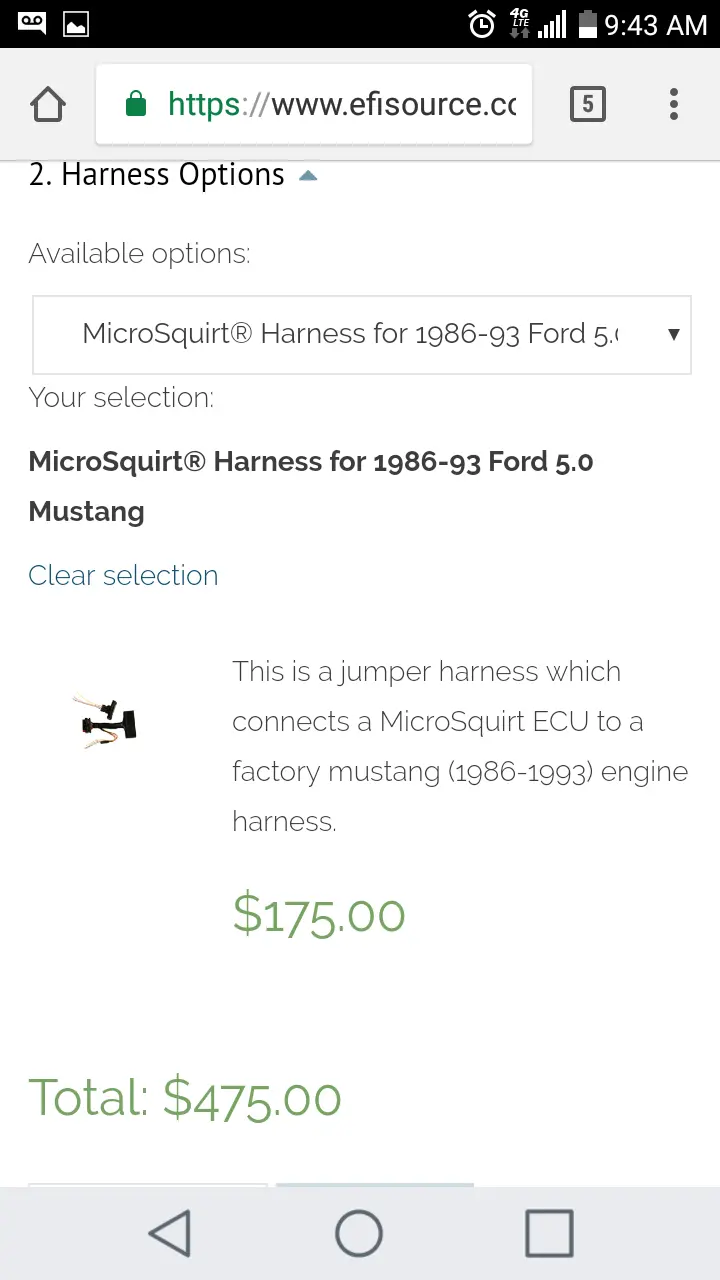Tap the alarm clock status icon
The height and width of the screenshot is (1280, 720).
point(482,24)
